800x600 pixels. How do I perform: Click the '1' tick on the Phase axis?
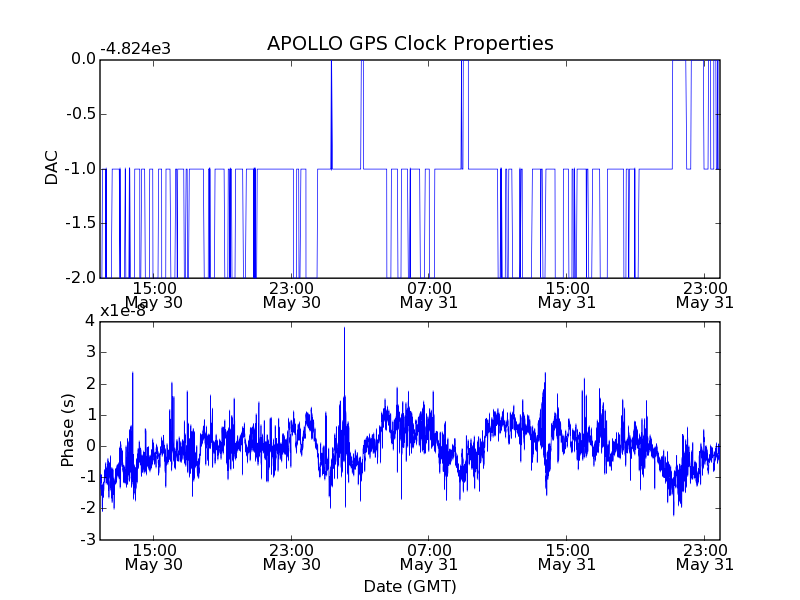90,415
